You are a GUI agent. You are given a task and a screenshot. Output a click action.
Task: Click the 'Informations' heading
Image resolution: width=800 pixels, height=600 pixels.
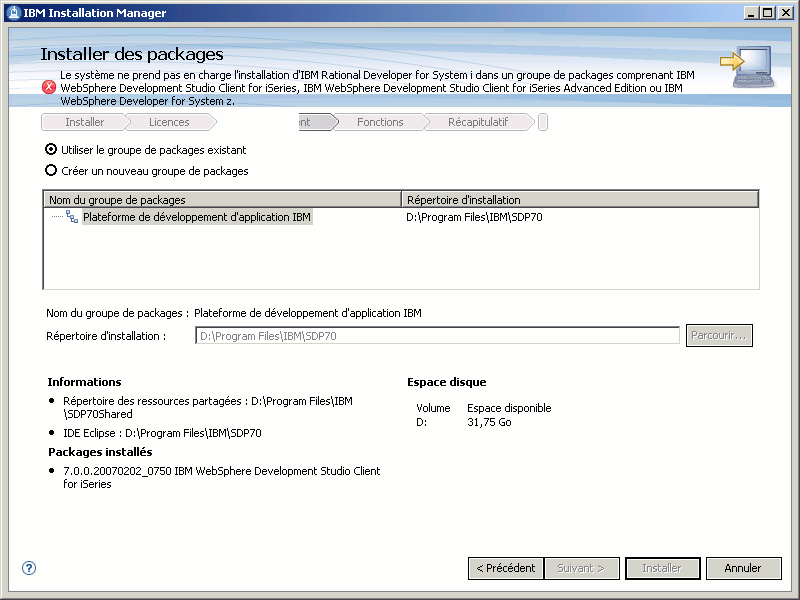pos(84,382)
